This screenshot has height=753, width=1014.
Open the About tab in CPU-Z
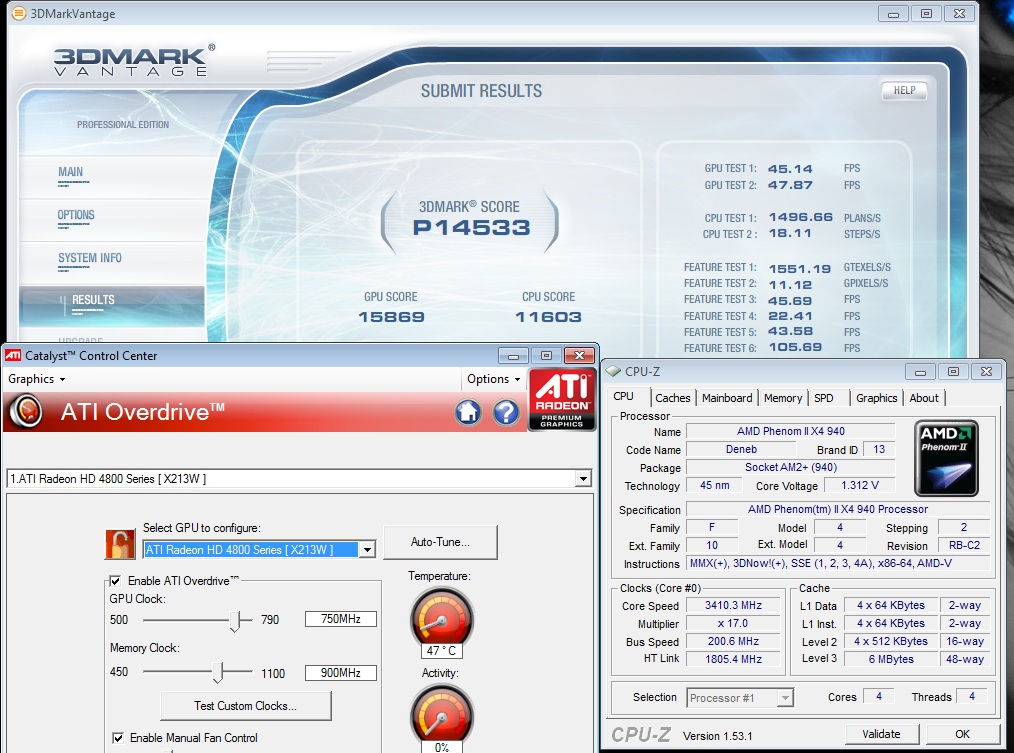[923, 398]
